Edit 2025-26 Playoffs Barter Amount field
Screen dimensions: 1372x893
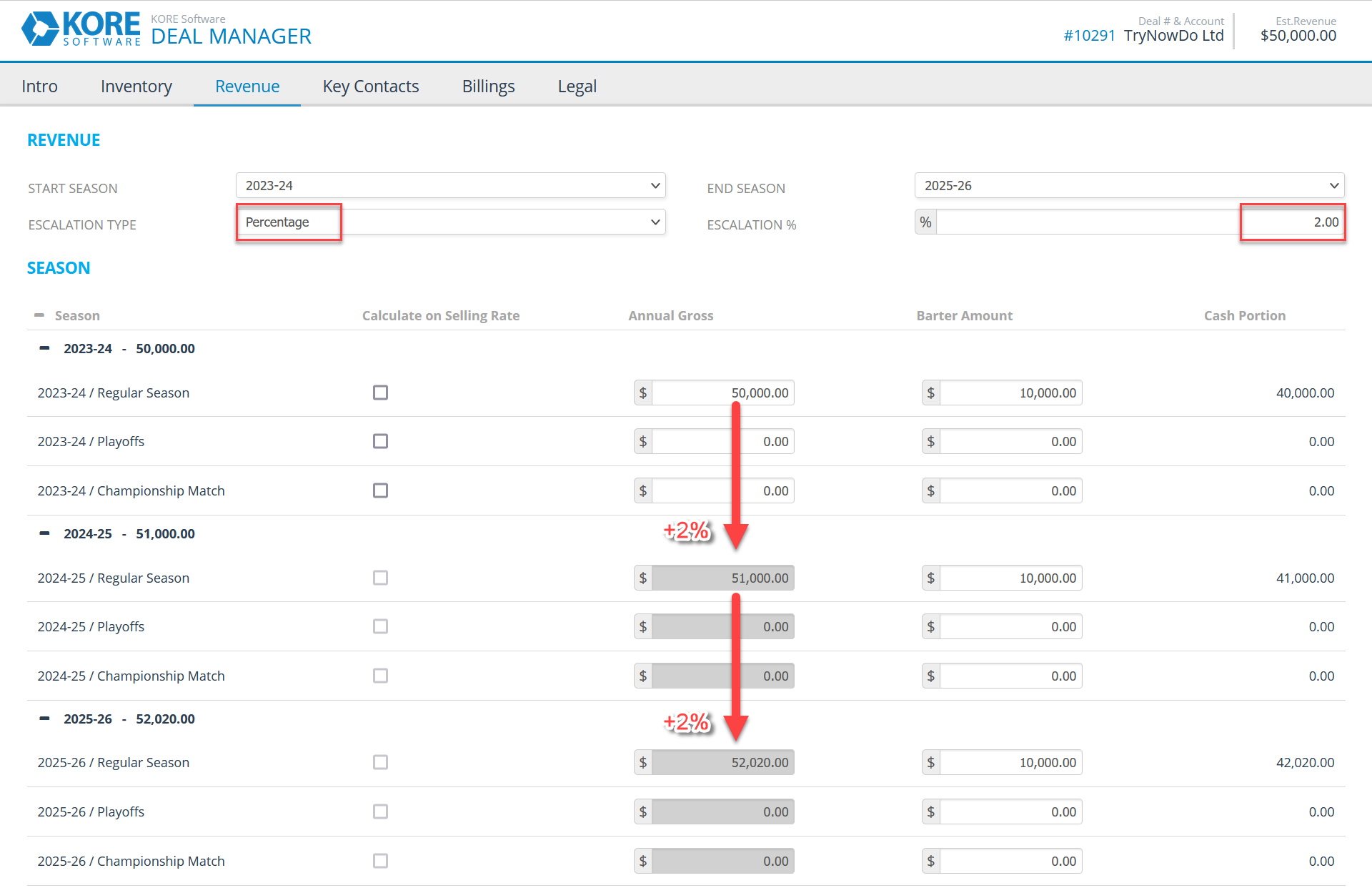1011,811
